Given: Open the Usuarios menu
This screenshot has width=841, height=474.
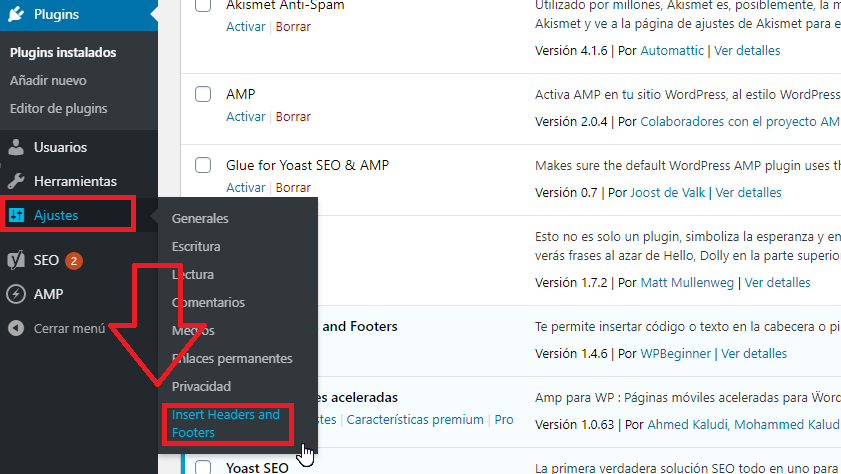Looking at the screenshot, I should click(61, 147).
